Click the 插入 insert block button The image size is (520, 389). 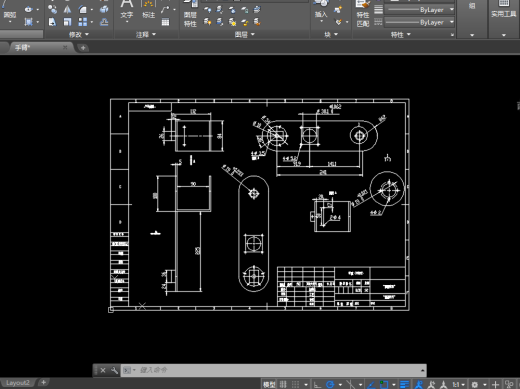coord(321,10)
